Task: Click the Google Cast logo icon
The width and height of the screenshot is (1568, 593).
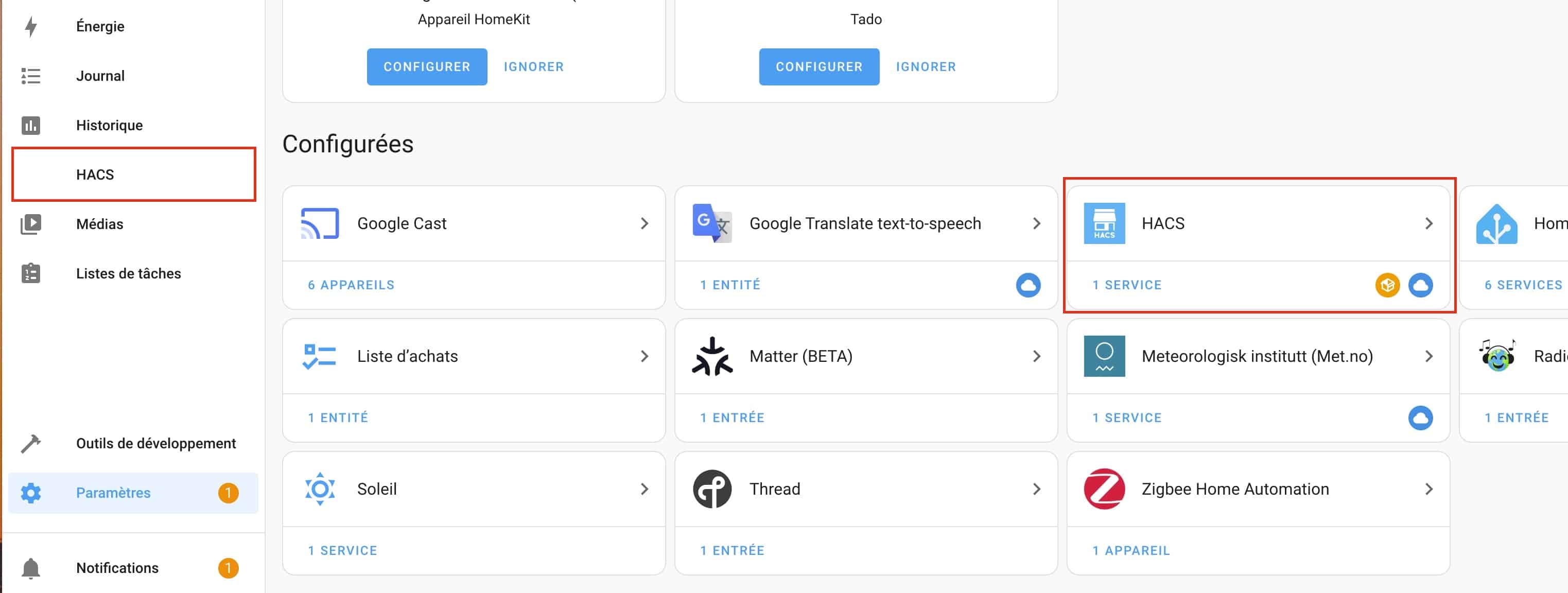Action: pos(320,223)
